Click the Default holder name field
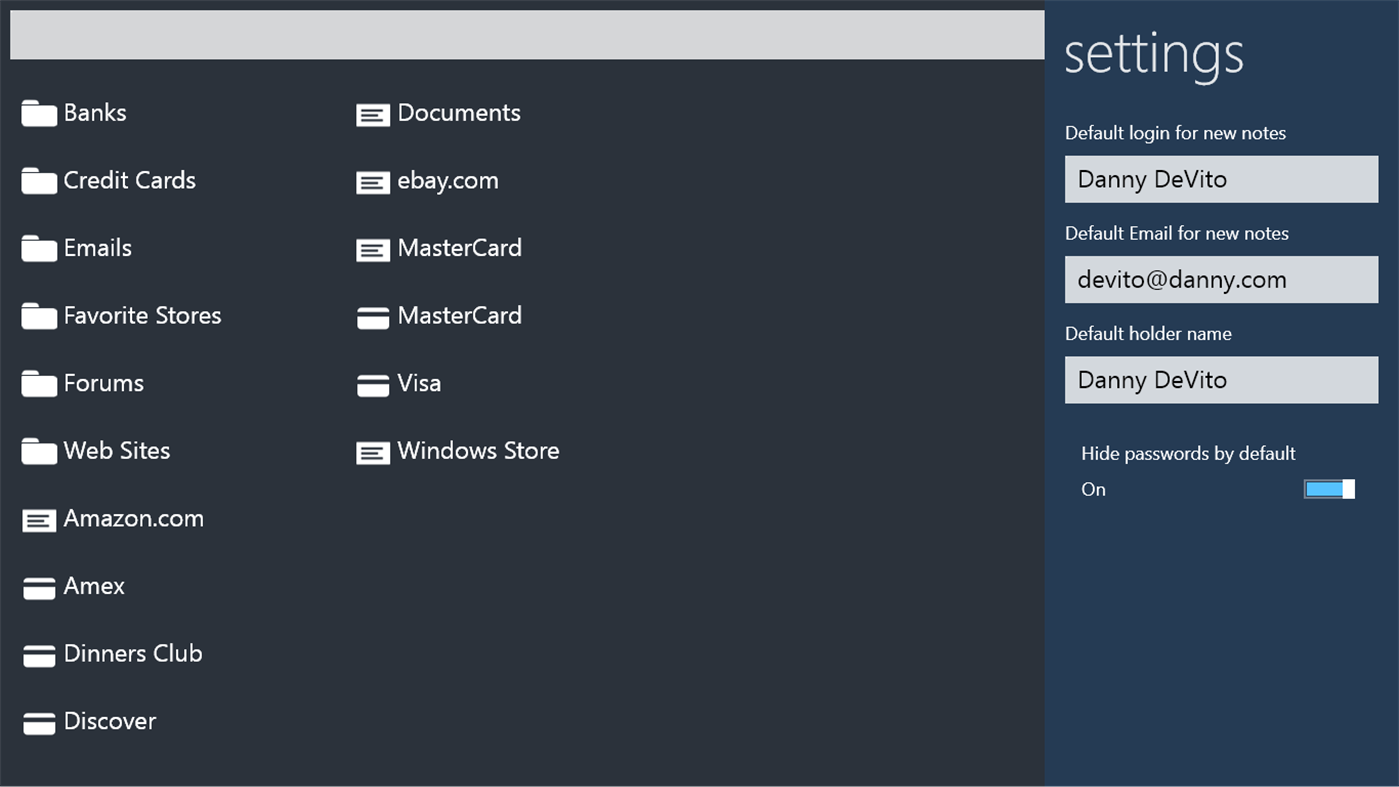Image resolution: width=1399 pixels, height=787 pixels. 1221,380
